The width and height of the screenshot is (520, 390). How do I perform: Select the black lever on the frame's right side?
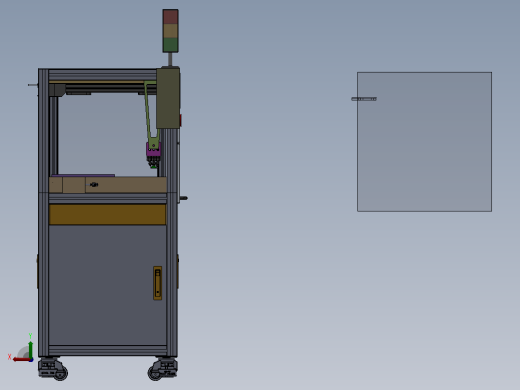click(x=183, y=198)
